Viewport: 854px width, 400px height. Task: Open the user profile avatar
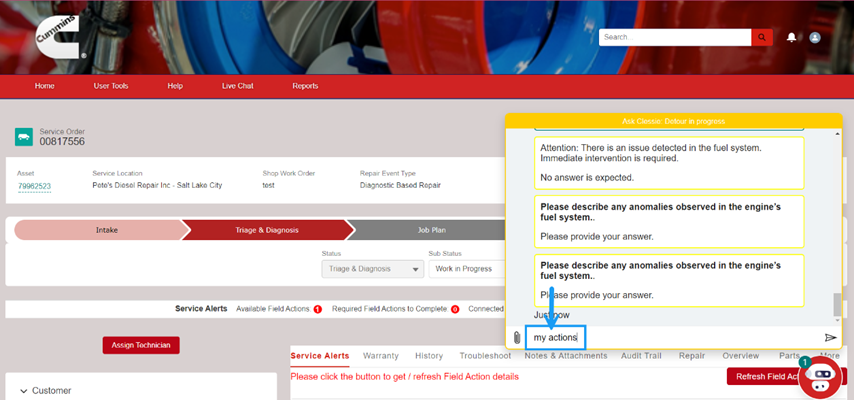[815, 38]
